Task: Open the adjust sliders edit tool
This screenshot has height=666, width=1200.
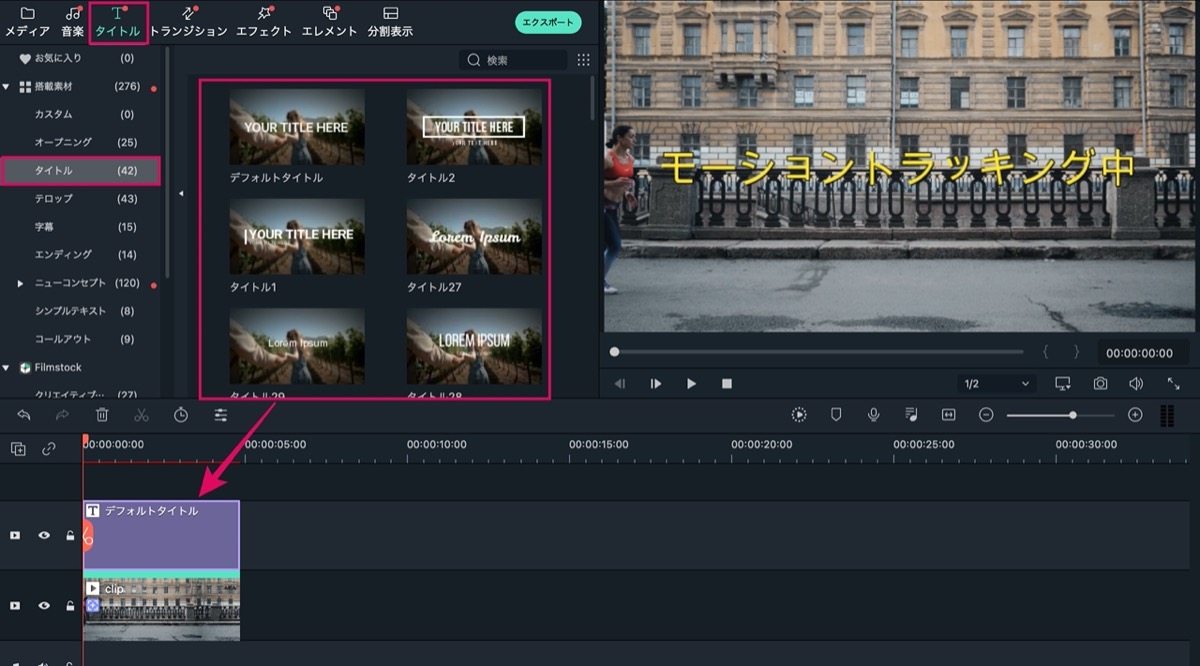Action: [x=221, y=415]
